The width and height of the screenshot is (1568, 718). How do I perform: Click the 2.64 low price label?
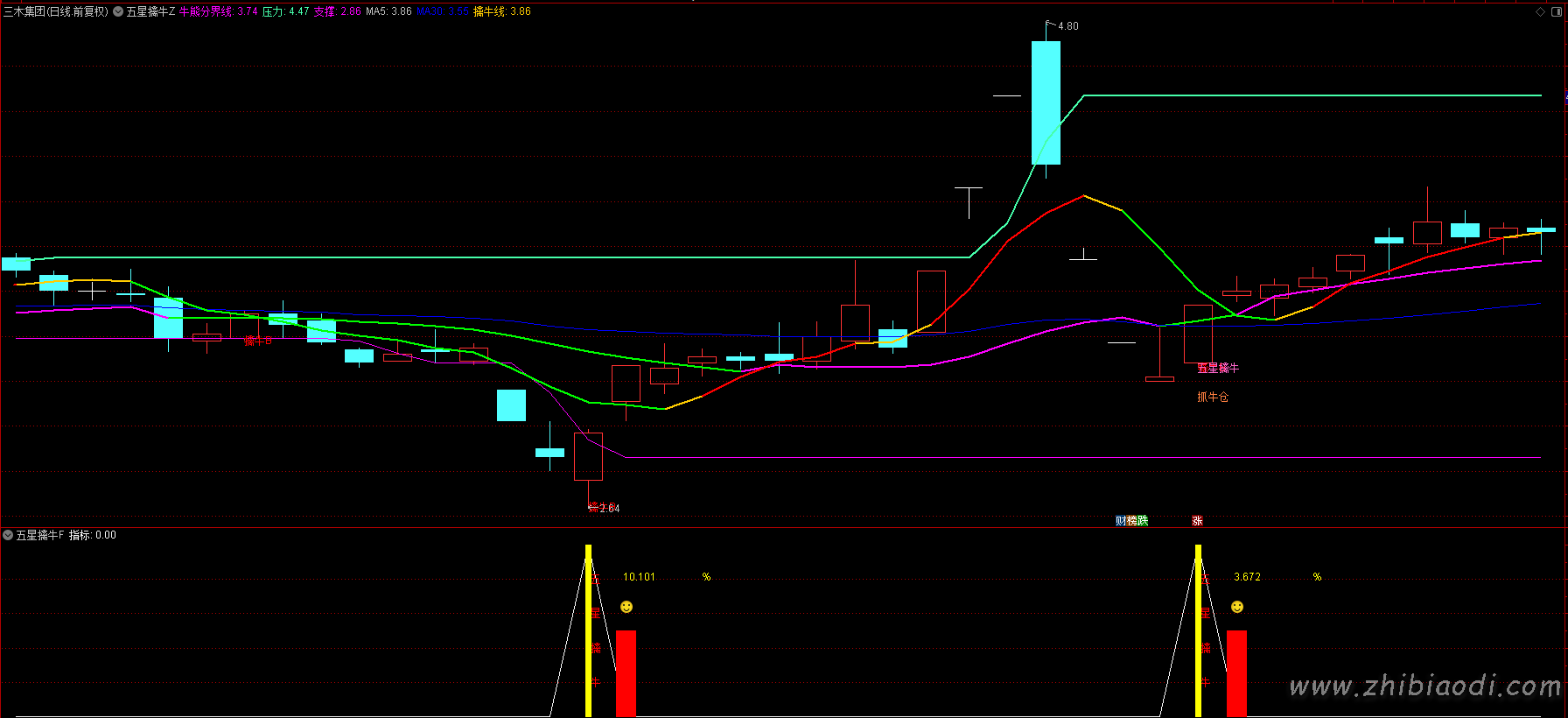click(x=609, y=508)
